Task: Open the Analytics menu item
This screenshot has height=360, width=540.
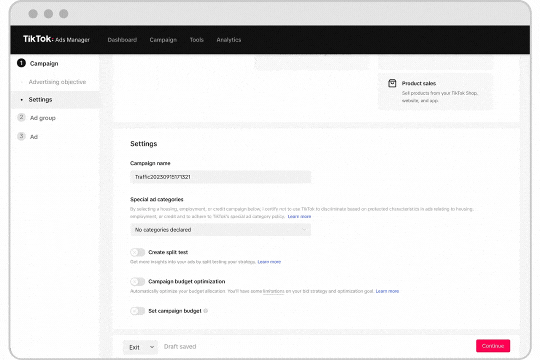Action: pyautogui.click(x=229, y=40)
